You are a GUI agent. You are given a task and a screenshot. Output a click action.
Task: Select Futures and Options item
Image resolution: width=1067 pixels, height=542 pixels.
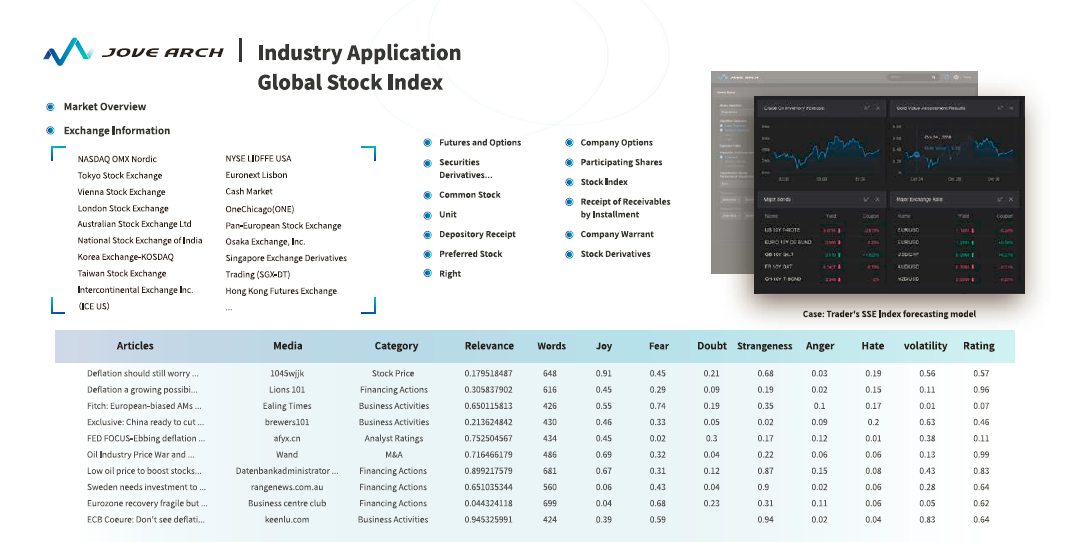point(480,142)
